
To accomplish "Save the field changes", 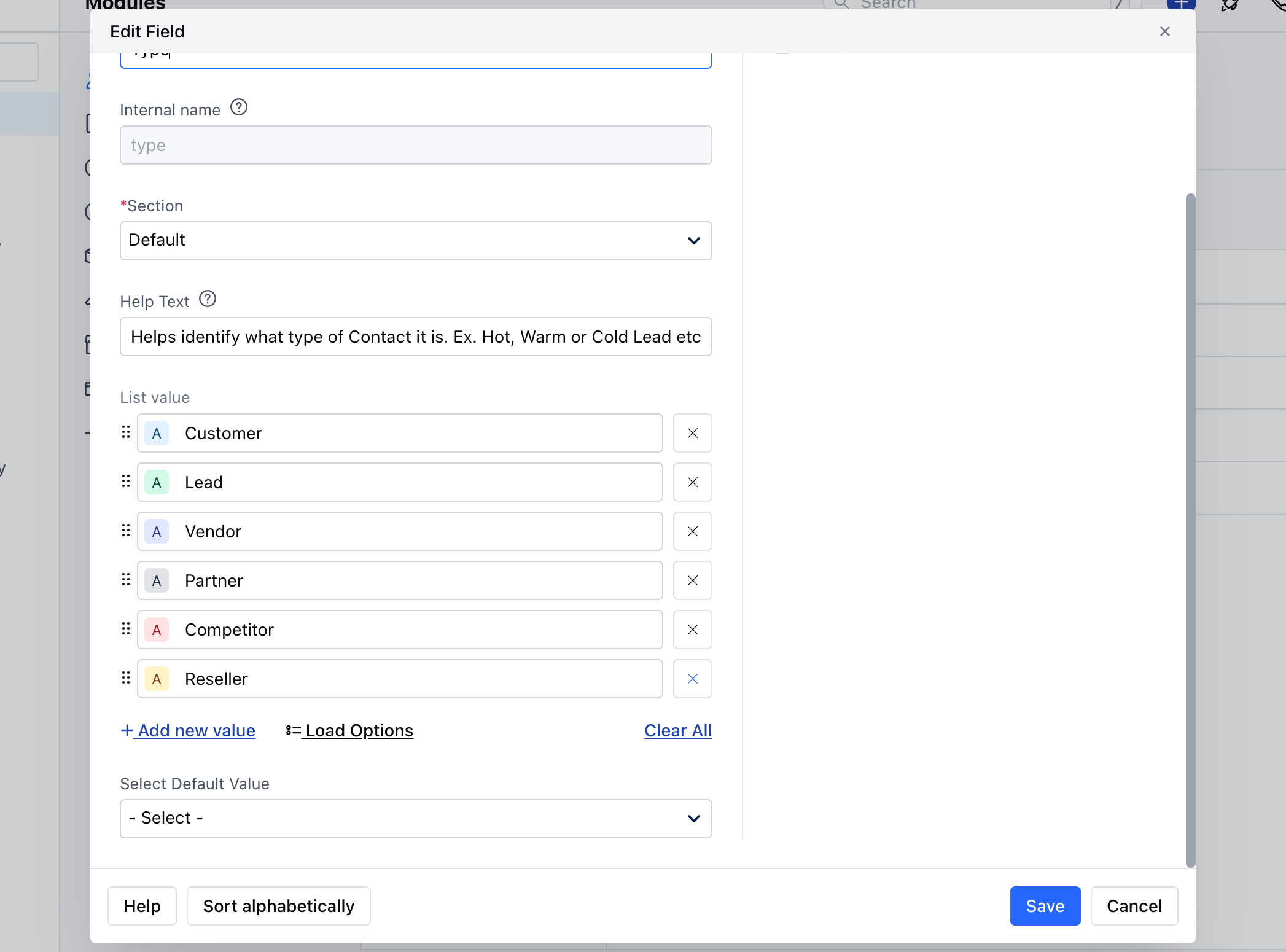I will pos(1045,906).
